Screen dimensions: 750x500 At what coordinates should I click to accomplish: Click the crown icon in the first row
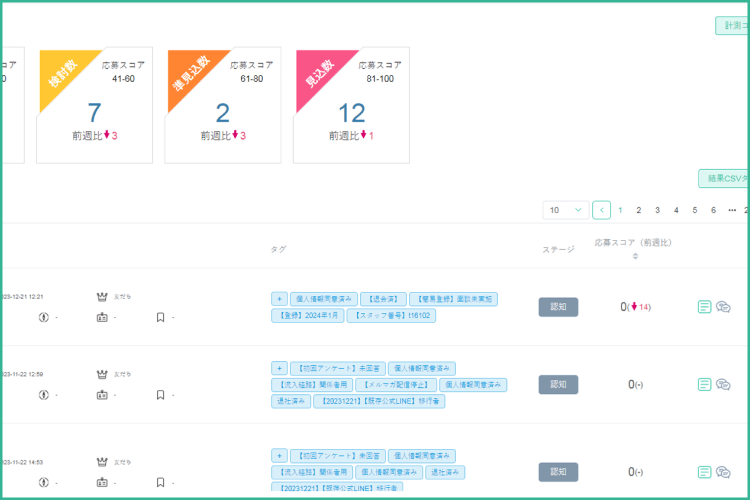pos(101,296)
